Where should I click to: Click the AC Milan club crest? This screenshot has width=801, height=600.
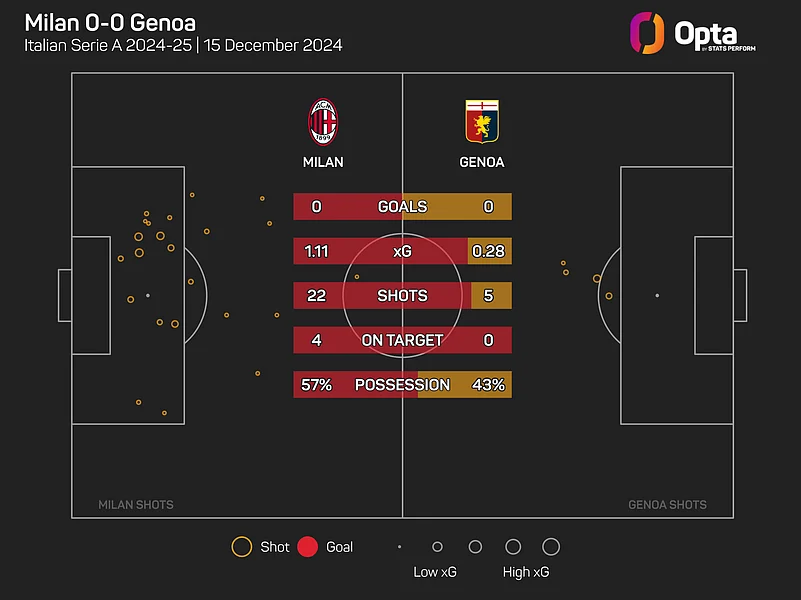(323, 121)
